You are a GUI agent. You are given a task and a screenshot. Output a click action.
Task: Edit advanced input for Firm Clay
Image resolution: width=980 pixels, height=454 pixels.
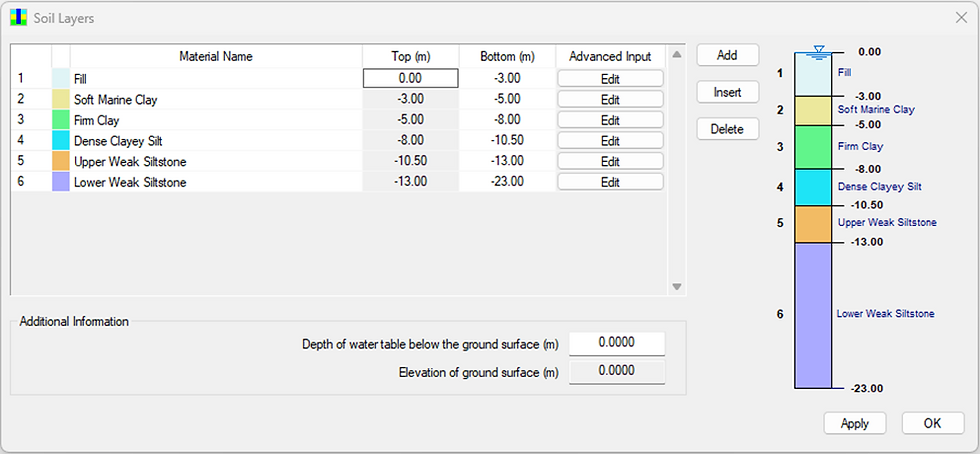(610, 120)
